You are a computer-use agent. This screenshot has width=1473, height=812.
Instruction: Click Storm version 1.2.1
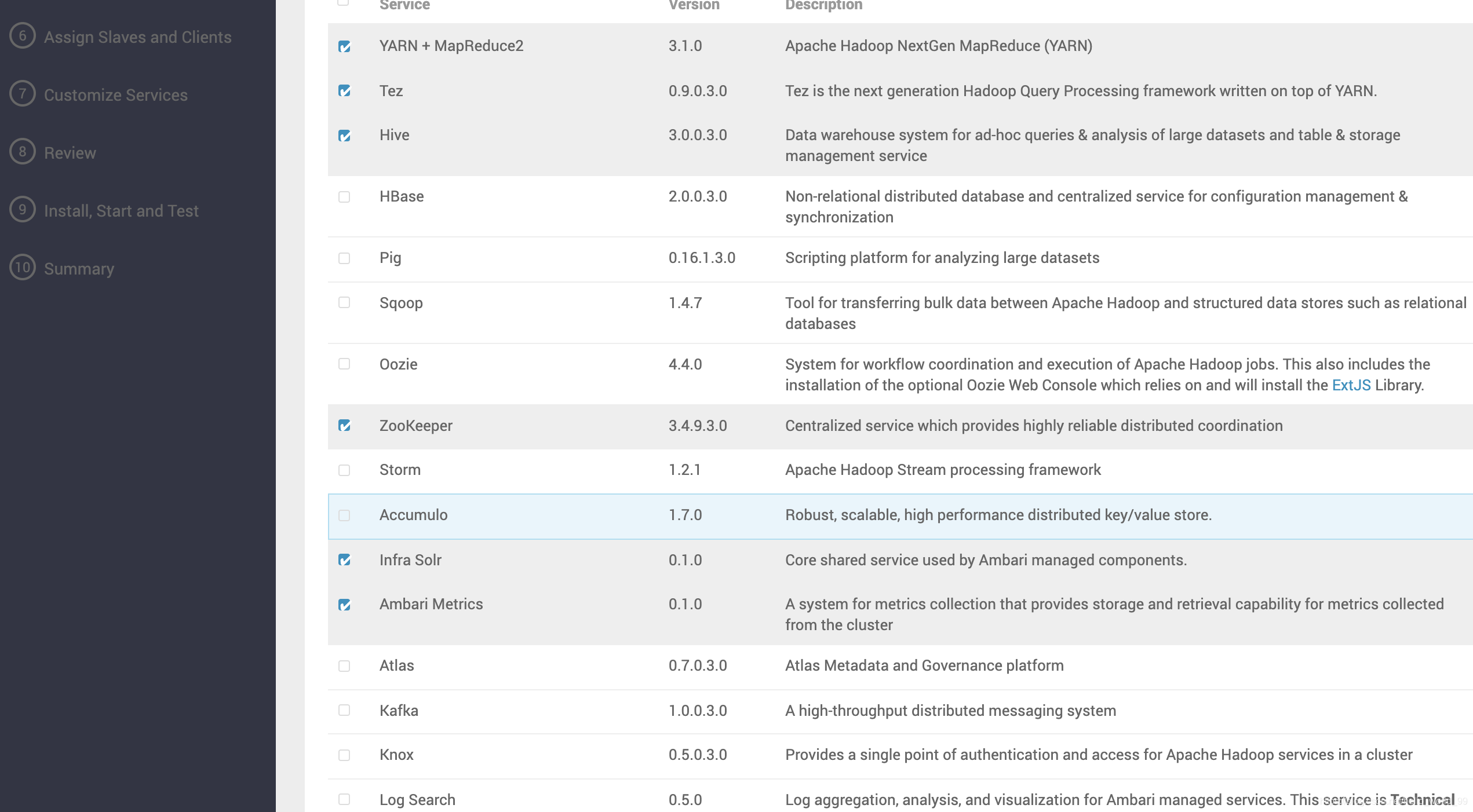coord(684,470)
